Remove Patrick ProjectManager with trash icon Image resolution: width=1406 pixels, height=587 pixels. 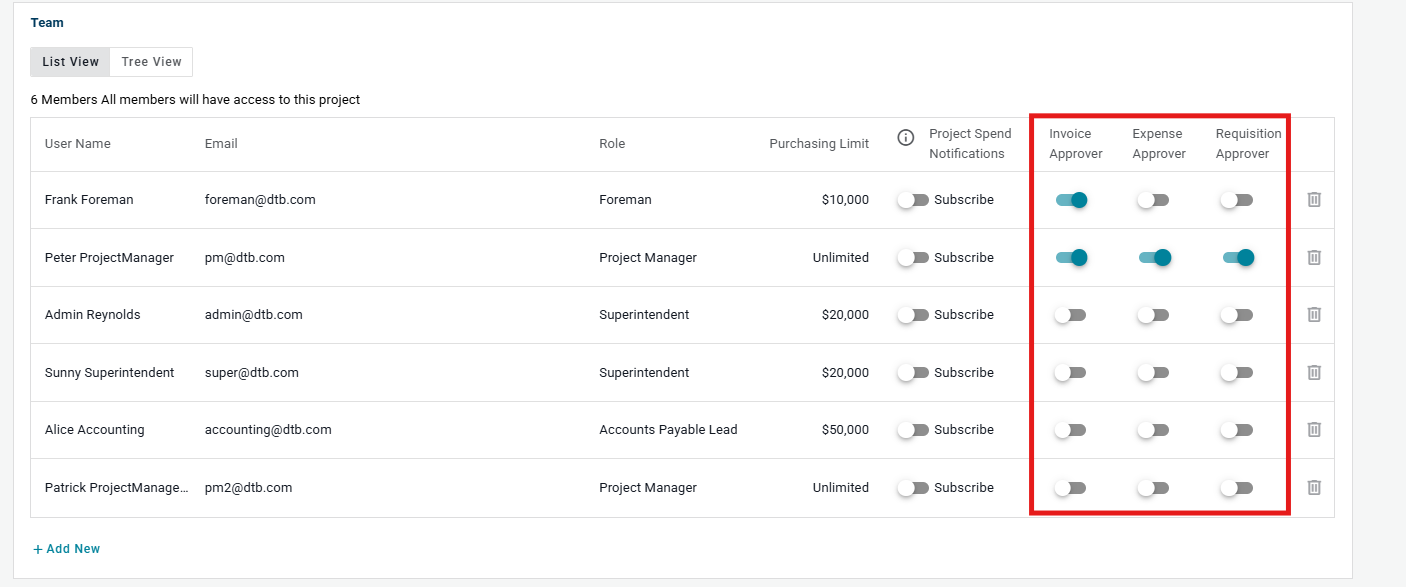tap(1314, 487)
